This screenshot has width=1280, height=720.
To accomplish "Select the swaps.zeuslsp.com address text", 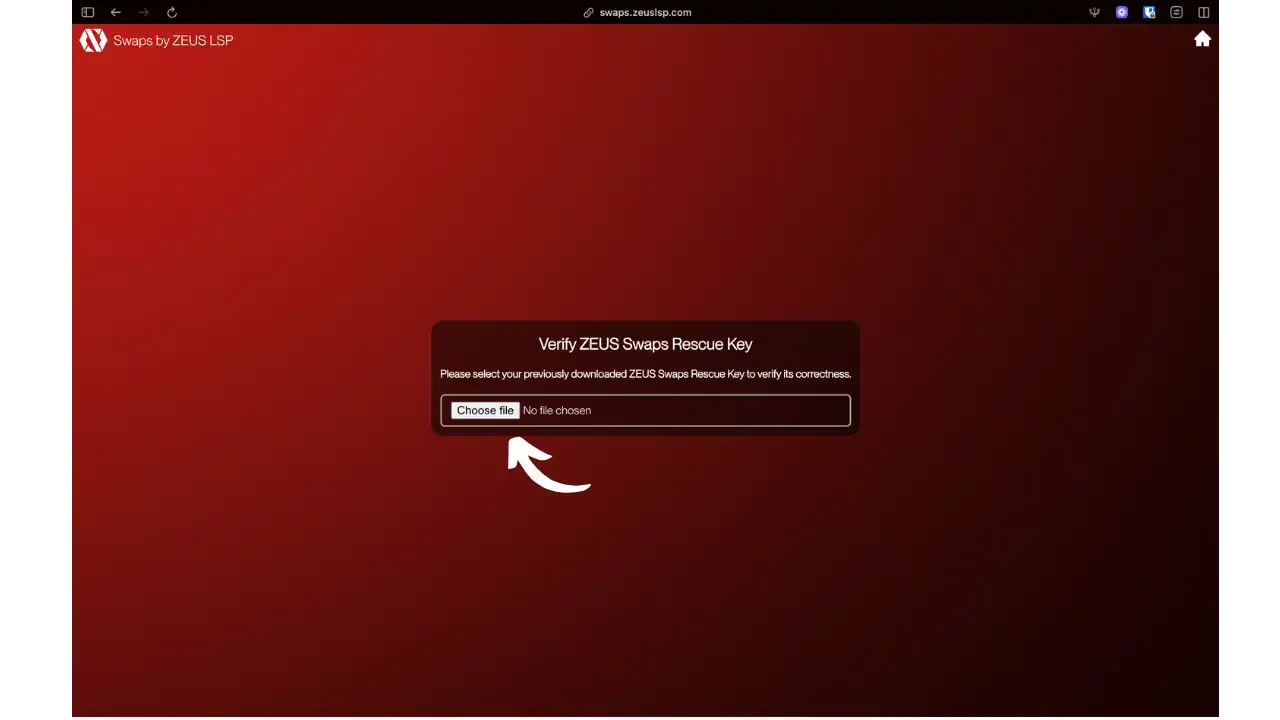I will point(645,13).
